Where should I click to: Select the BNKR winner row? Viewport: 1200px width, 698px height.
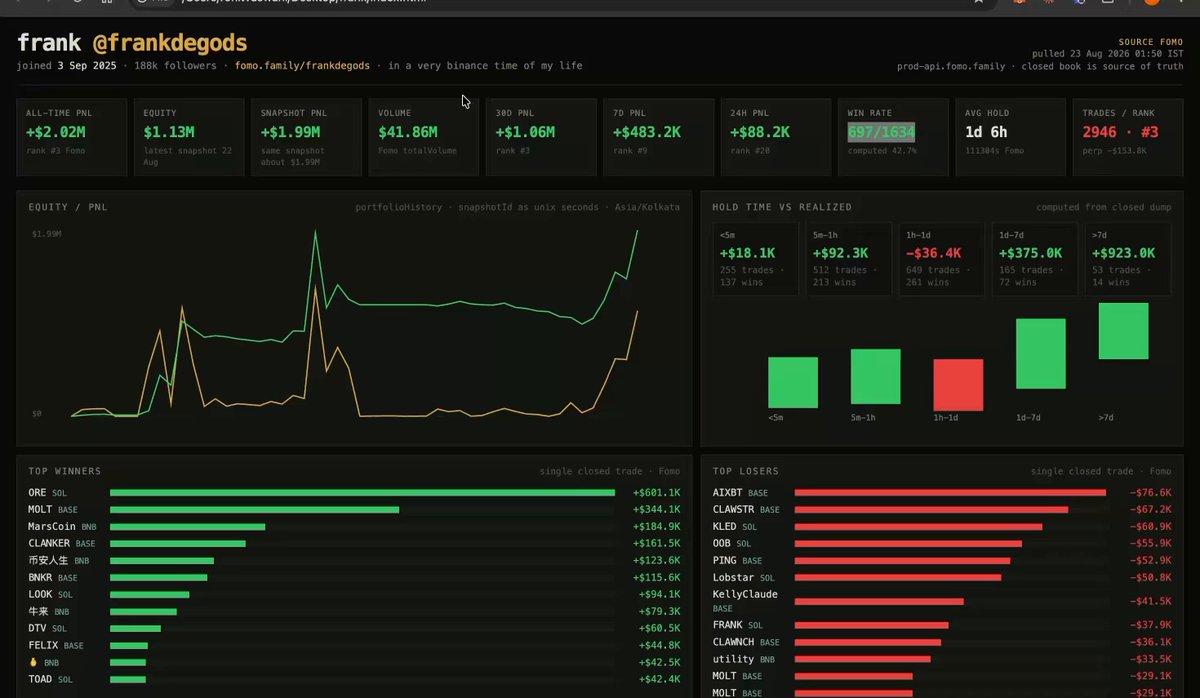[x=355, y=578]
